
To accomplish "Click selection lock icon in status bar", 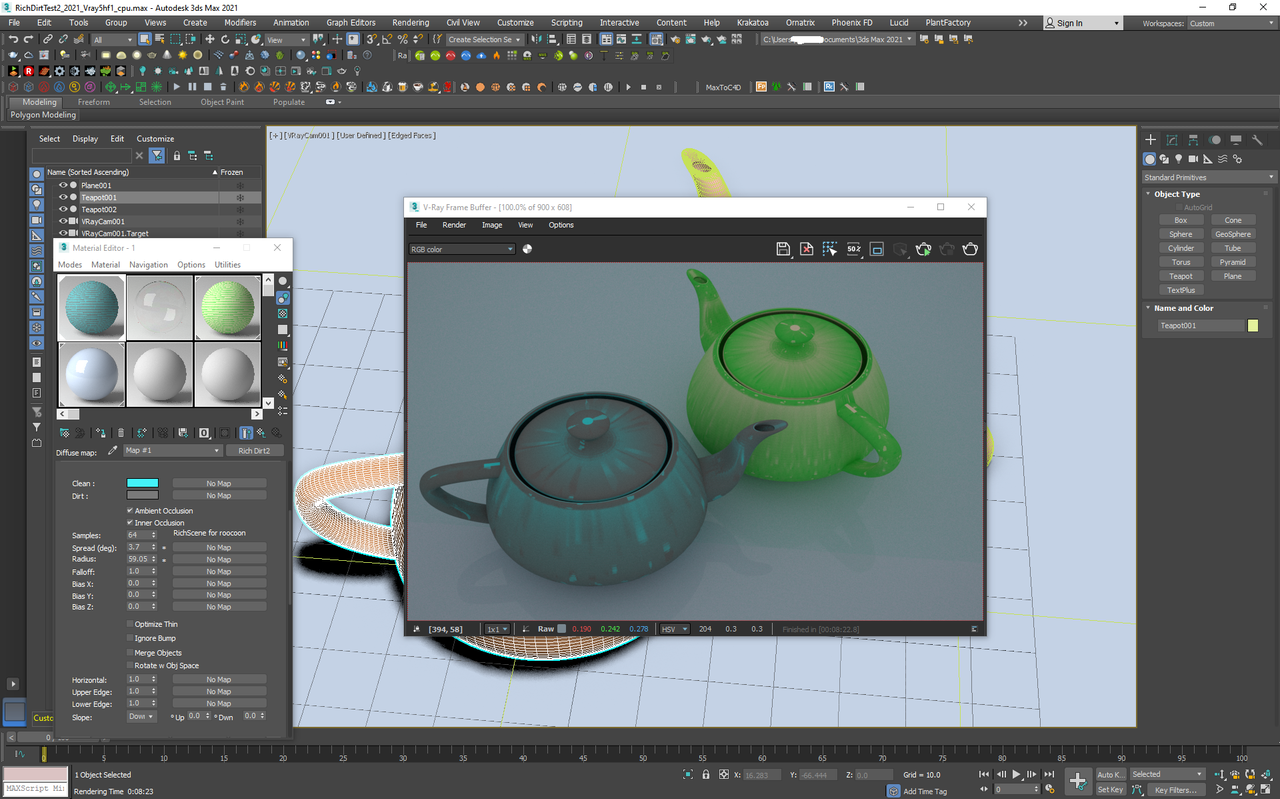I will coord(706,775).
